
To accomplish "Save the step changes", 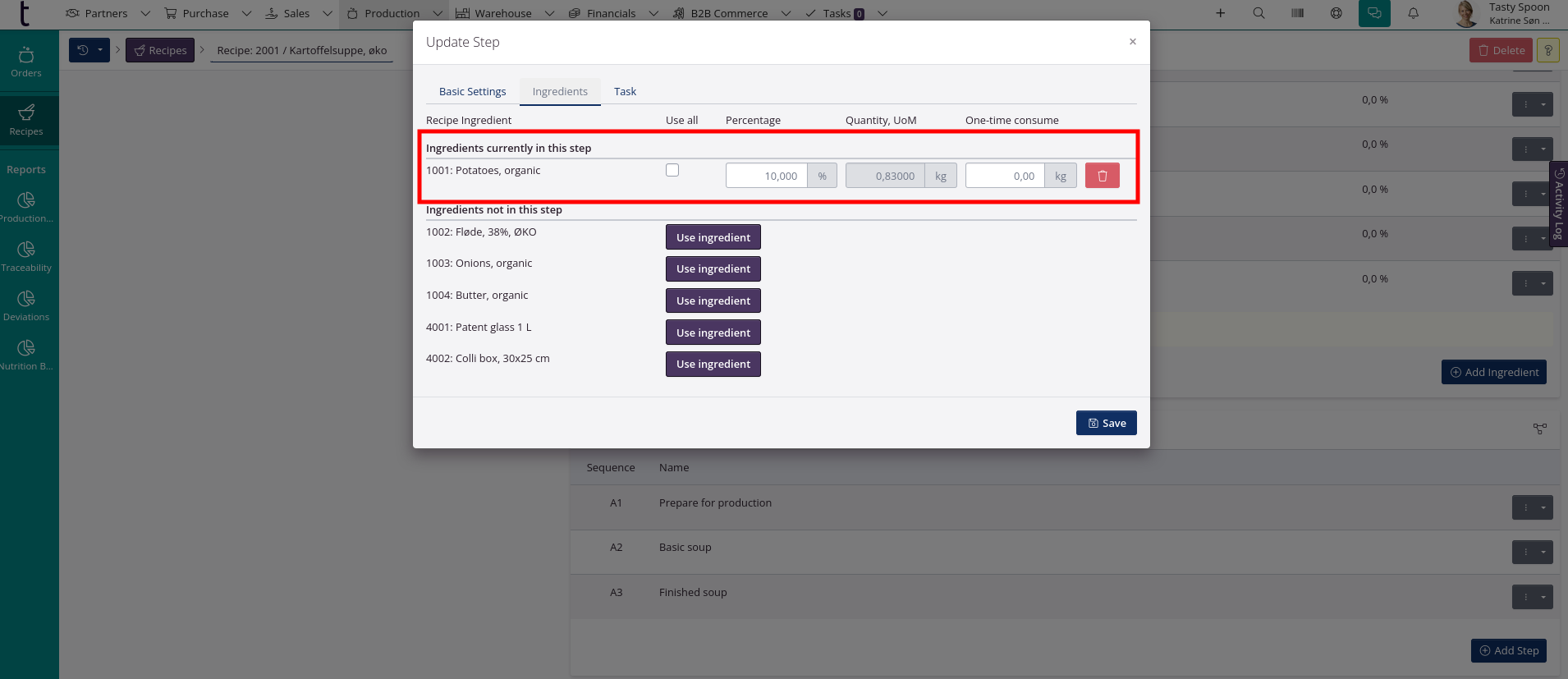I will (x=1106, y=423).
